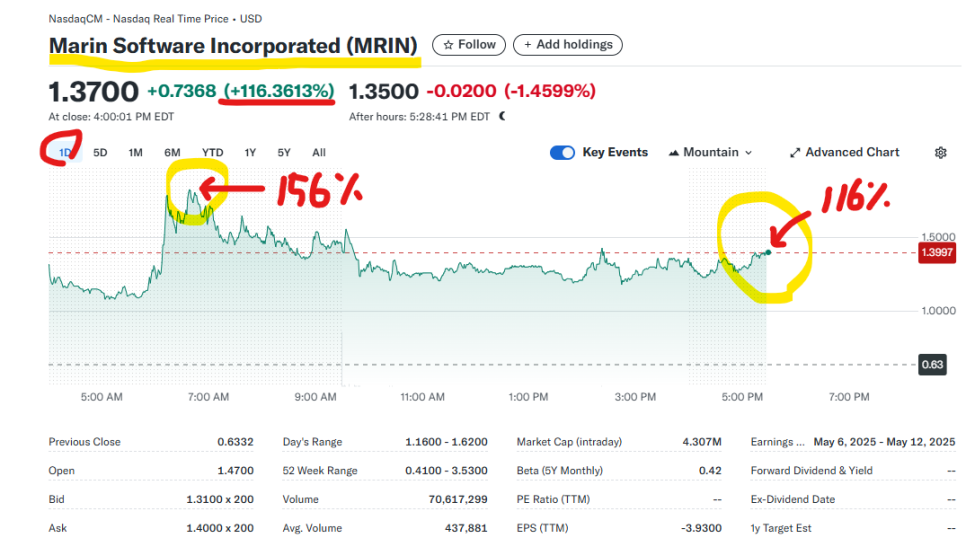Click the 1y Target Est label
The image size is (966, 538).
[781, 528]
